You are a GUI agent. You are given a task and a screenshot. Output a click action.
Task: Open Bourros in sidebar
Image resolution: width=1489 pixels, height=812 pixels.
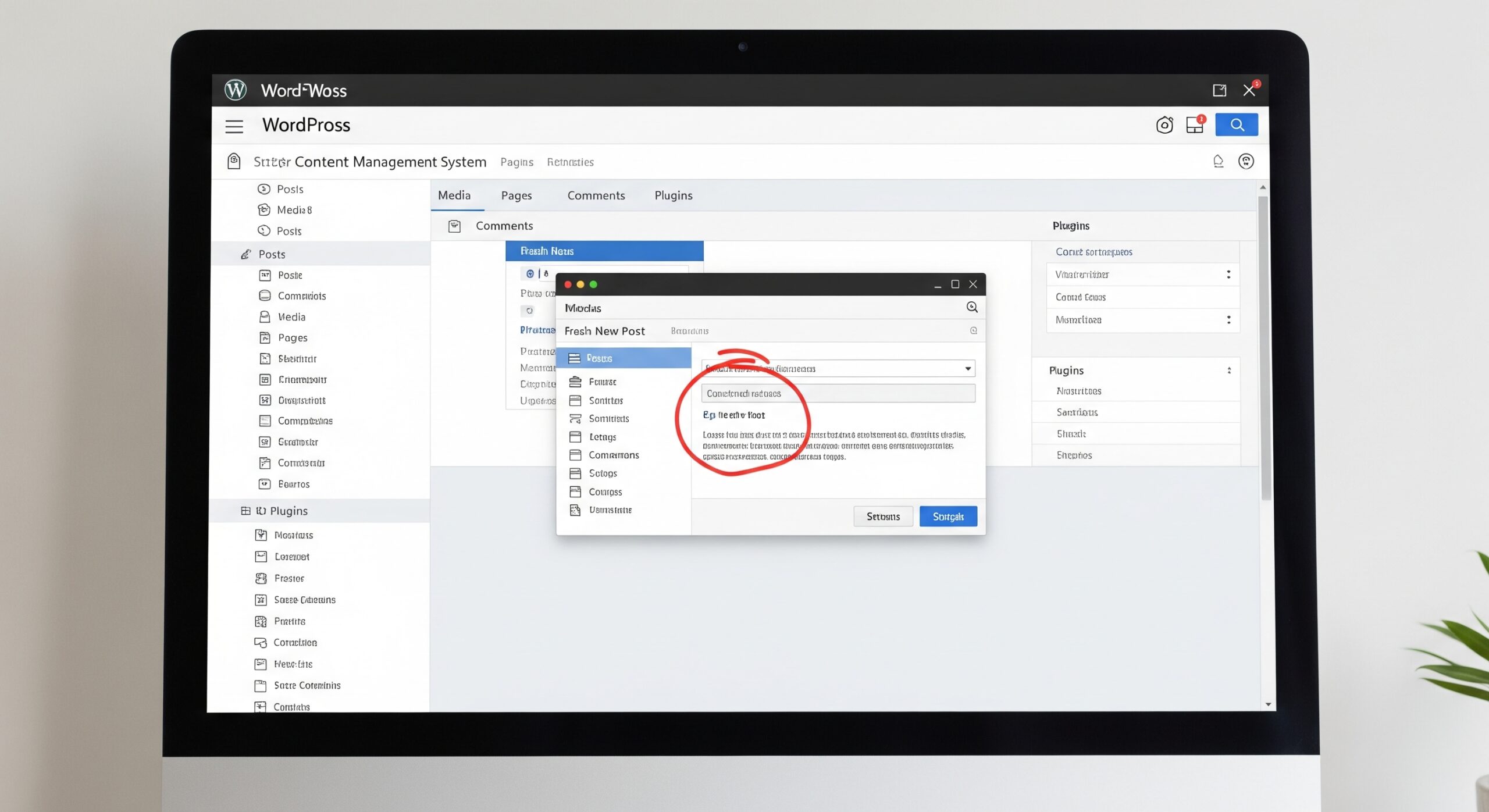point(294,484)
